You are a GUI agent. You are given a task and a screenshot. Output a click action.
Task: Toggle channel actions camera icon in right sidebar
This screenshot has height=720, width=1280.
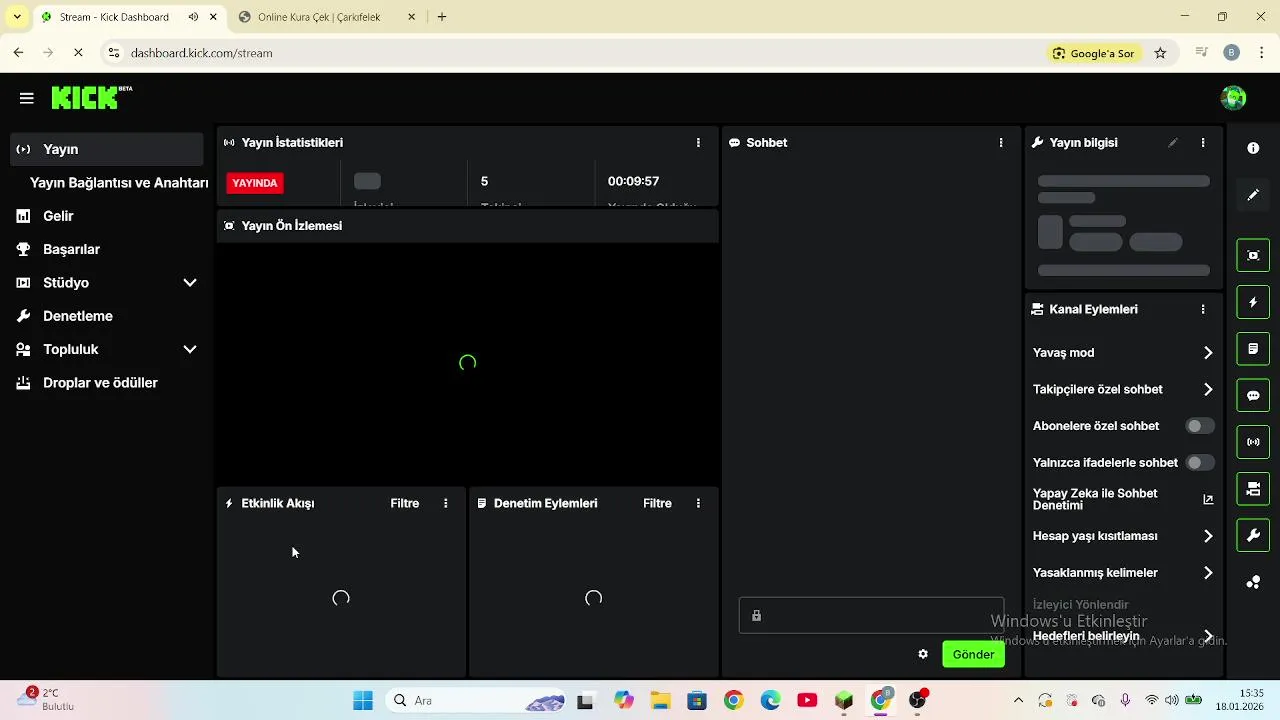[1253, 489]
